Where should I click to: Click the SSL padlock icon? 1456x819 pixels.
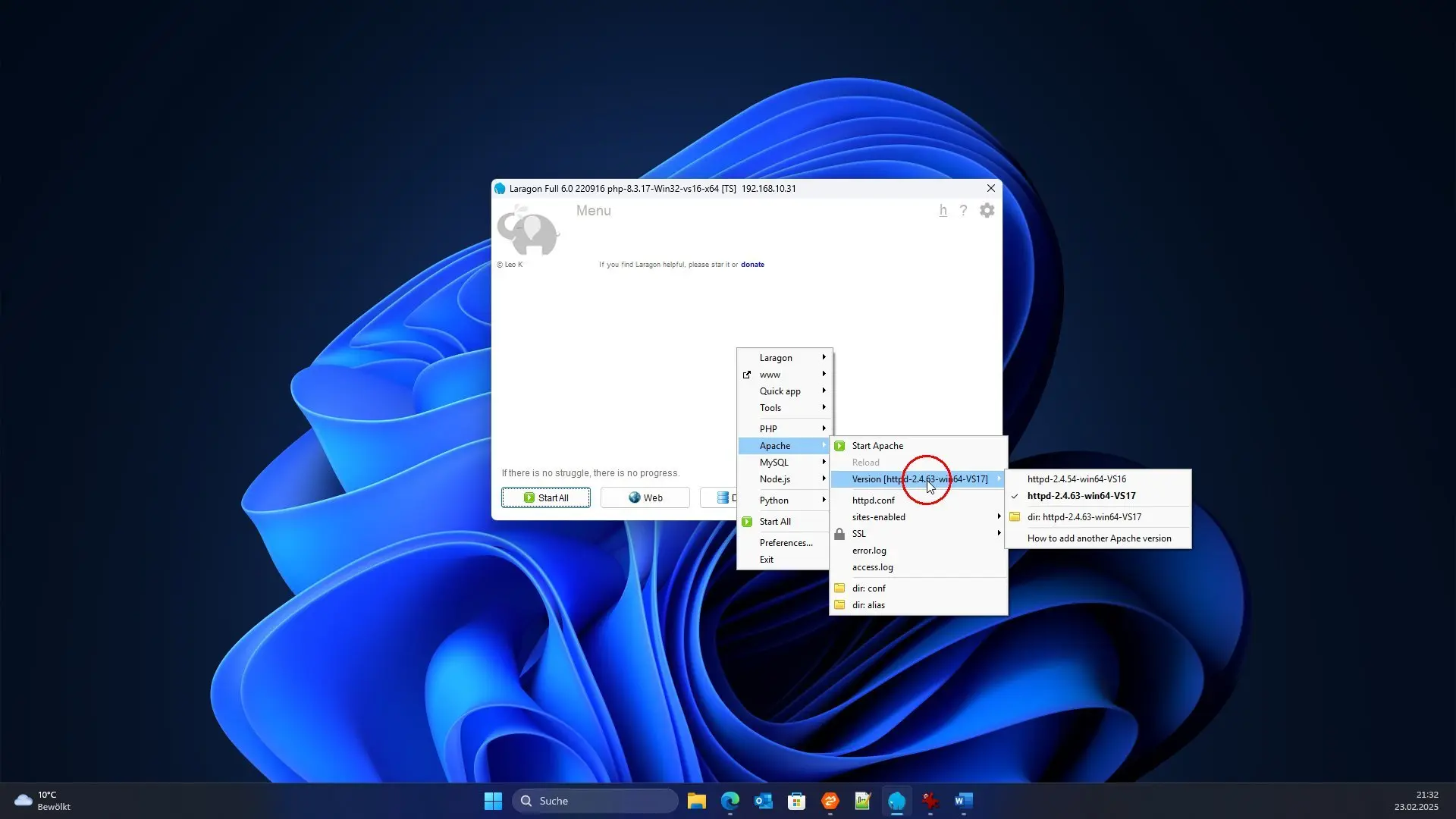pos(839,534)
